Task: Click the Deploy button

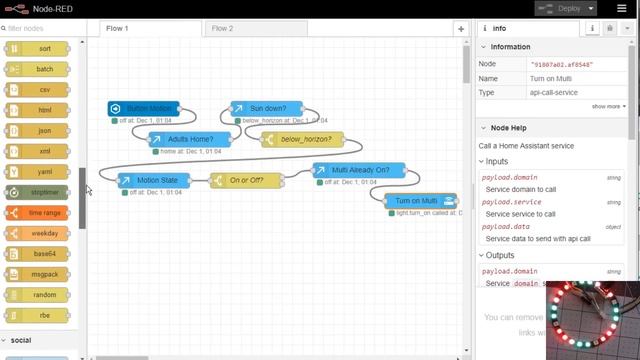Action: [x=560, y=8]
